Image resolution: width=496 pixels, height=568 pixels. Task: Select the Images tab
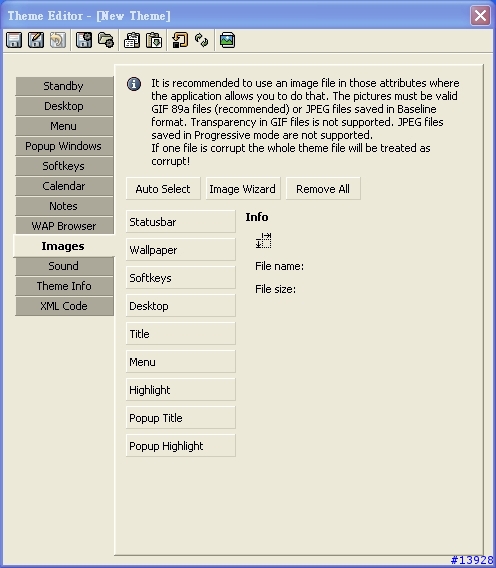[64, 246]
